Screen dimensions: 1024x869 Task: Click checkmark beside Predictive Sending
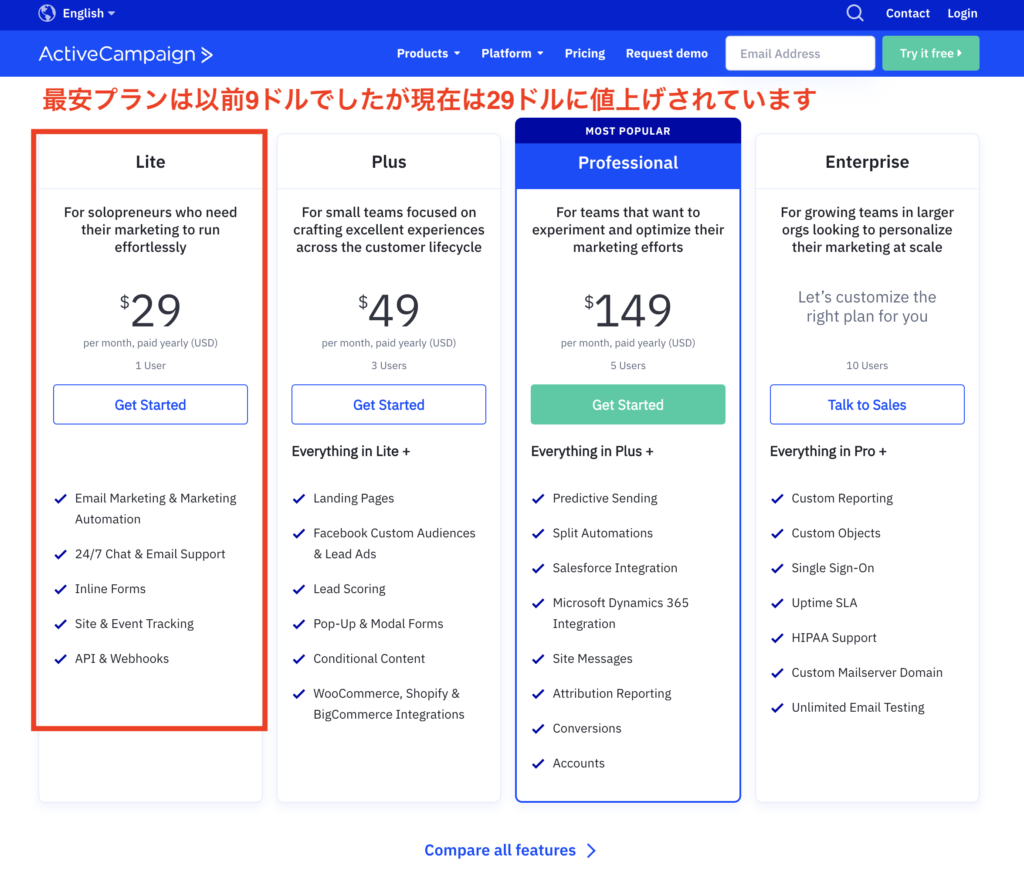(538, 499)
